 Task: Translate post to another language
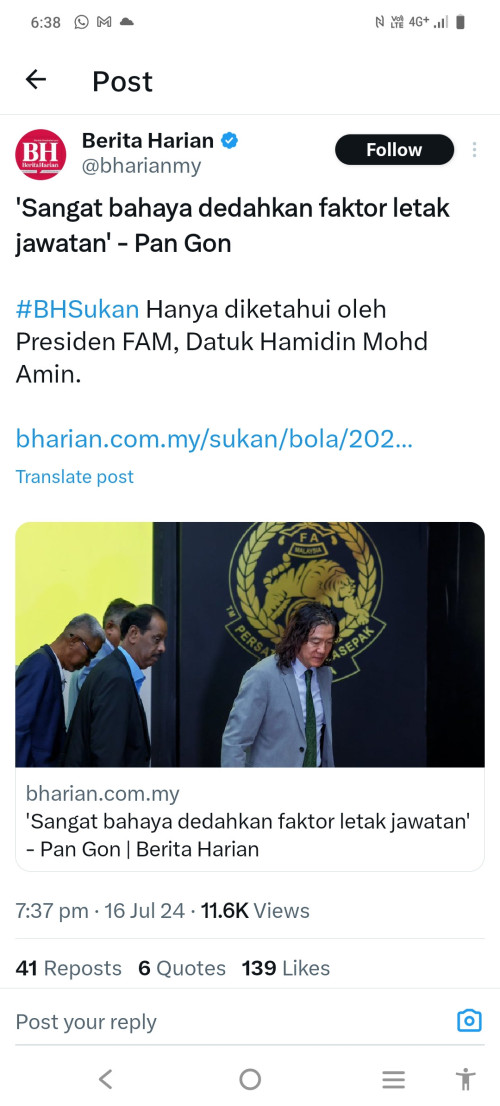(75, 477)
